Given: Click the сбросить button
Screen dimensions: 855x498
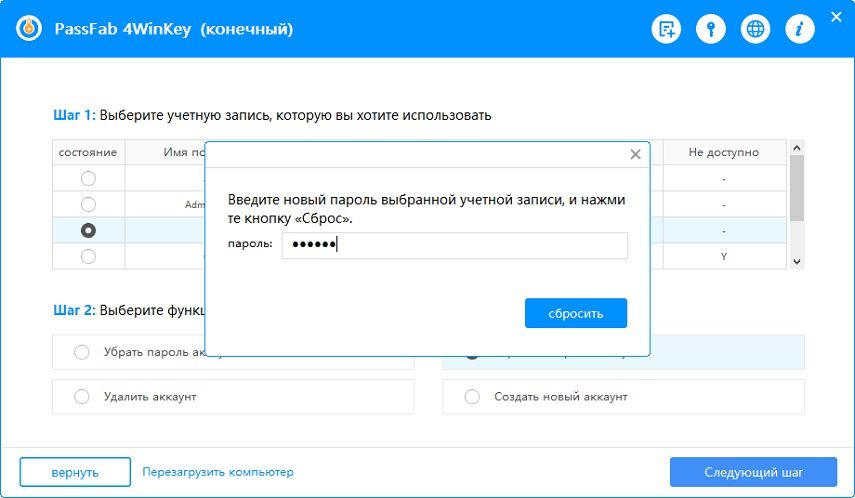Looking at the screenshot, I should tap(576, 313).
